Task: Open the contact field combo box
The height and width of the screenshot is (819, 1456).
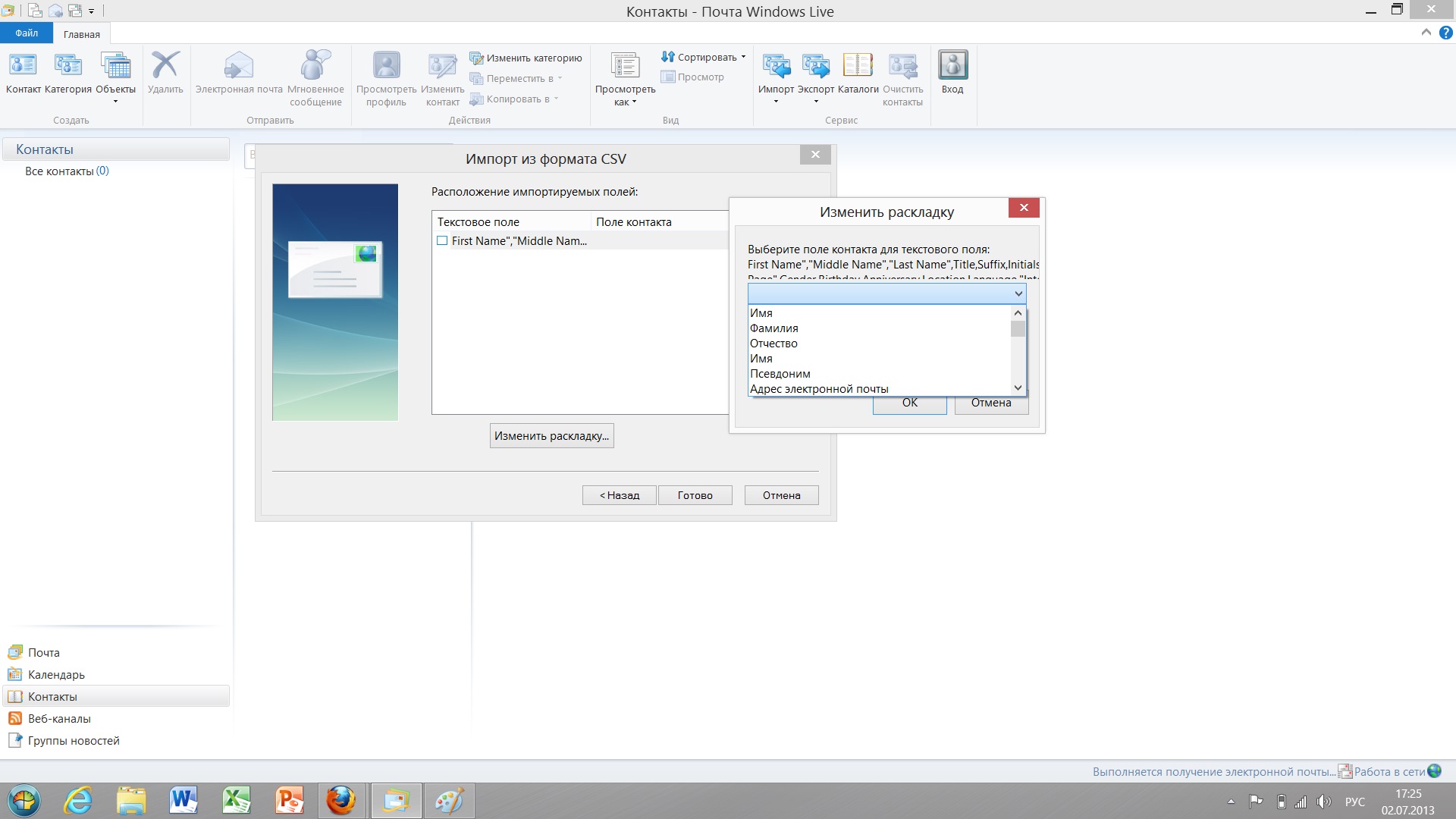Action: (x=886, y=293)
